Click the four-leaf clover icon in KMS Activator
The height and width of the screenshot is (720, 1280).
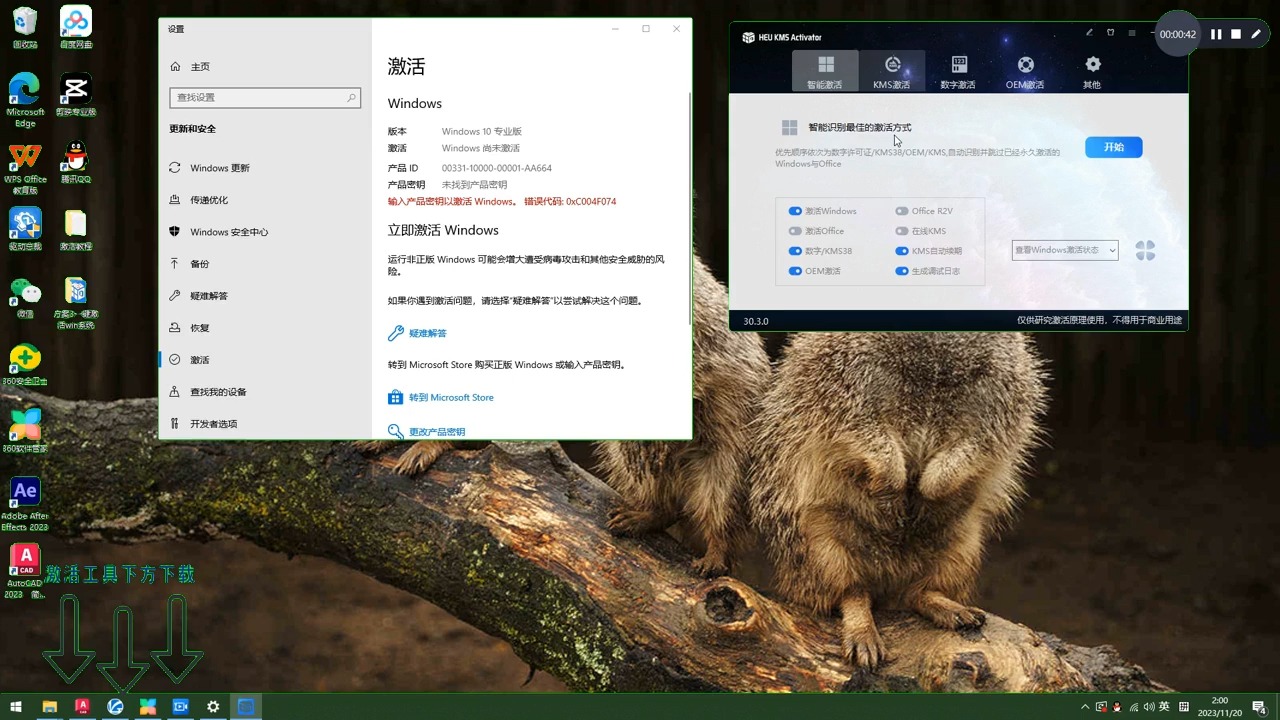1145,251
